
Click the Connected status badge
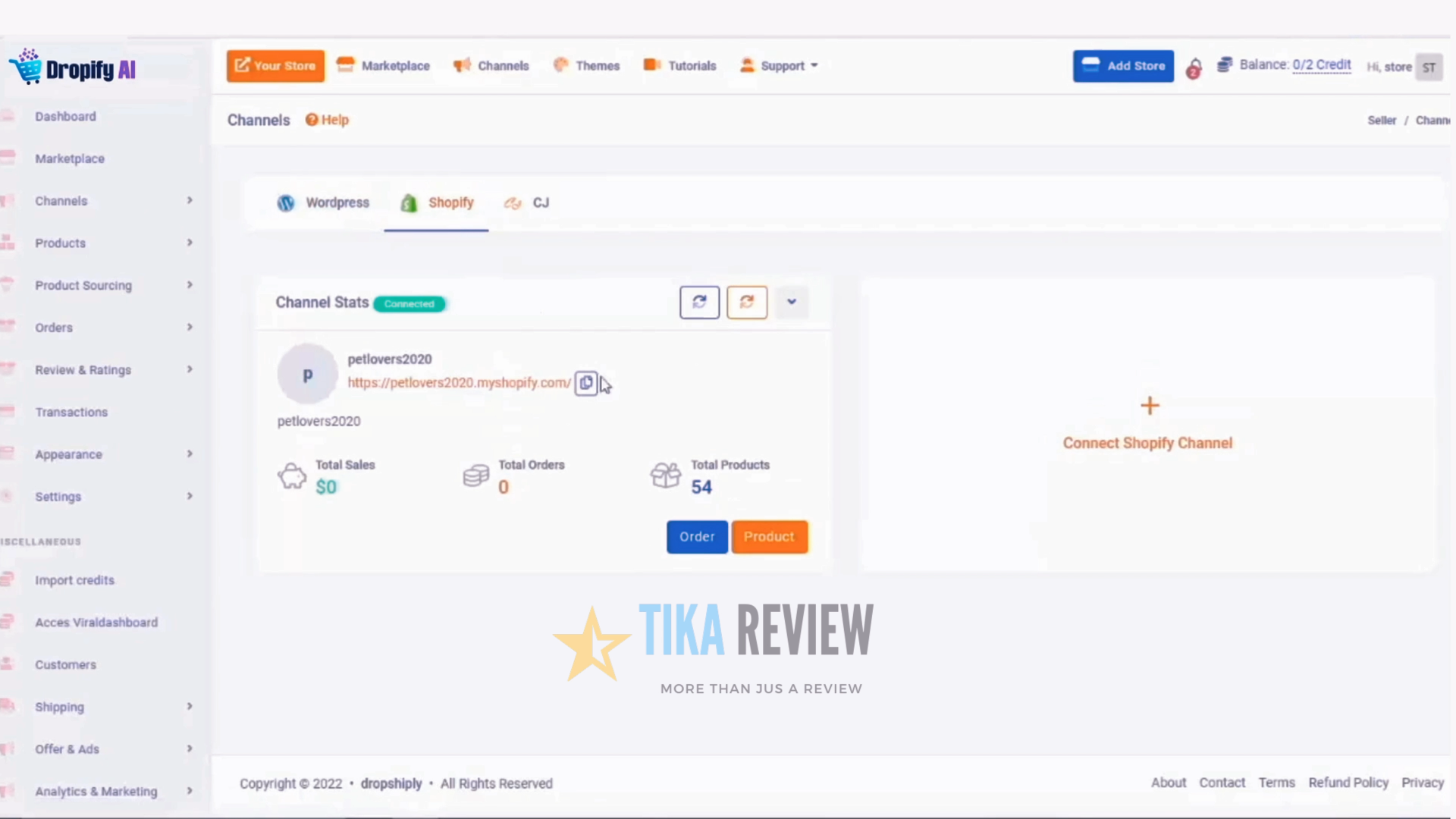coord(409,303)
